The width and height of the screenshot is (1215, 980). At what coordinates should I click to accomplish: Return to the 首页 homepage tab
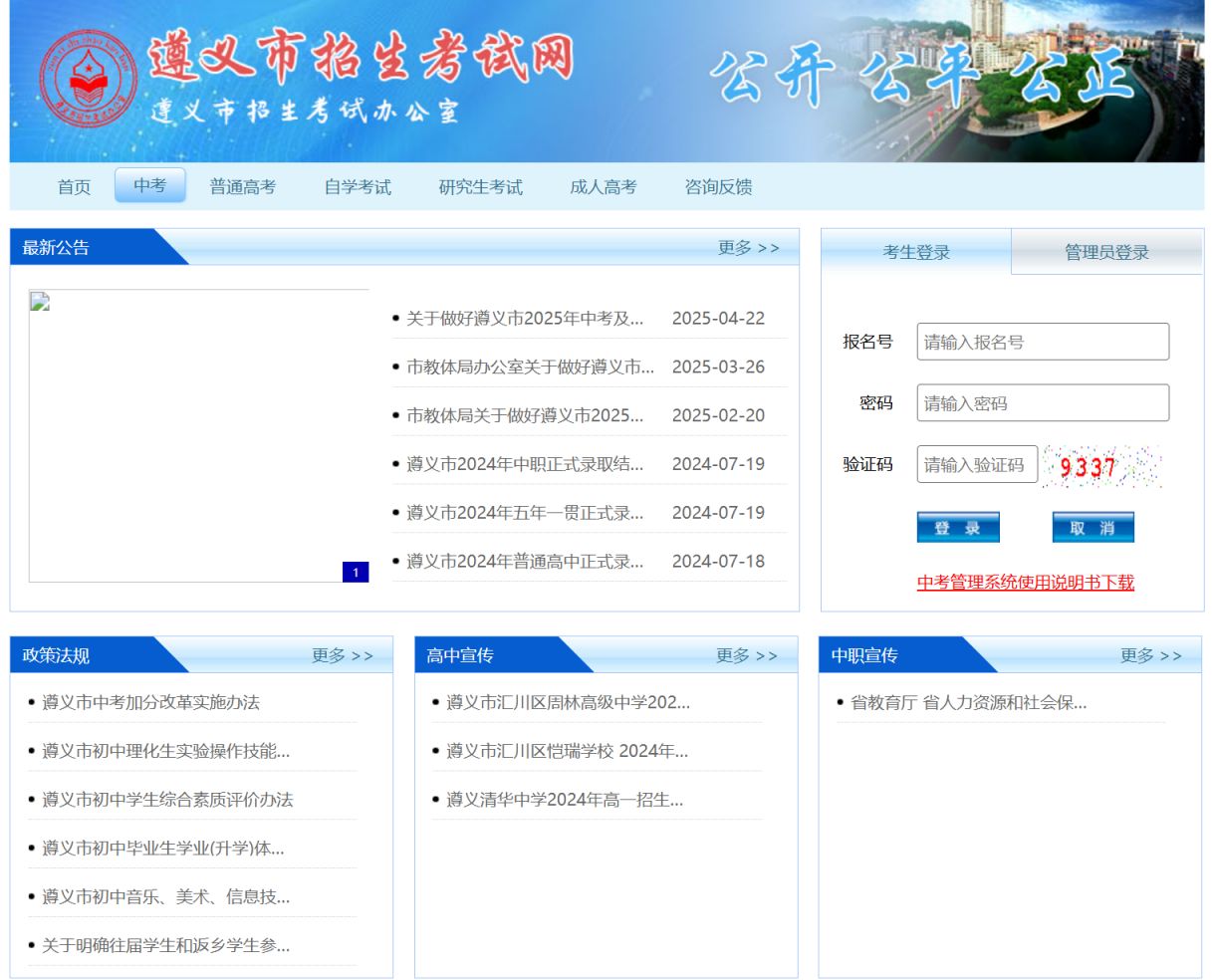coord(74,186)
